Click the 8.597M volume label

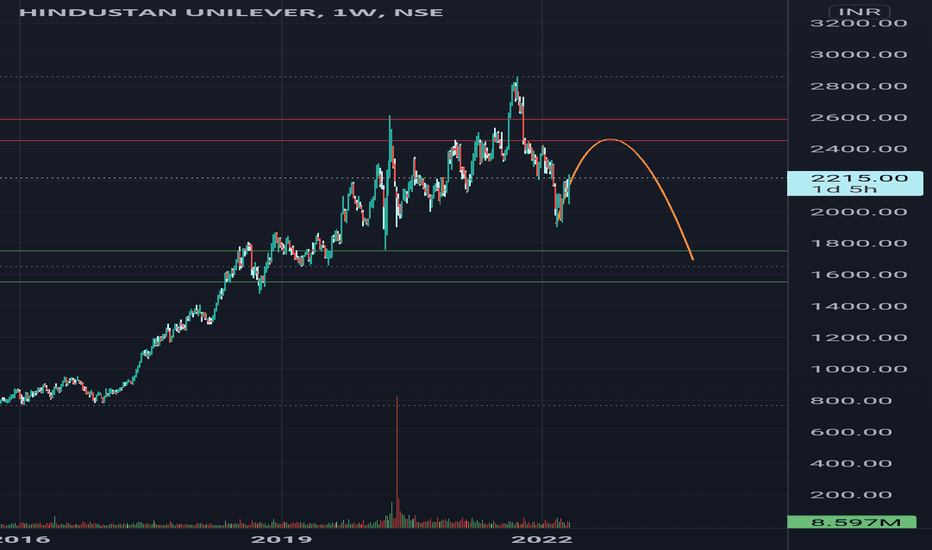point(852,522)
